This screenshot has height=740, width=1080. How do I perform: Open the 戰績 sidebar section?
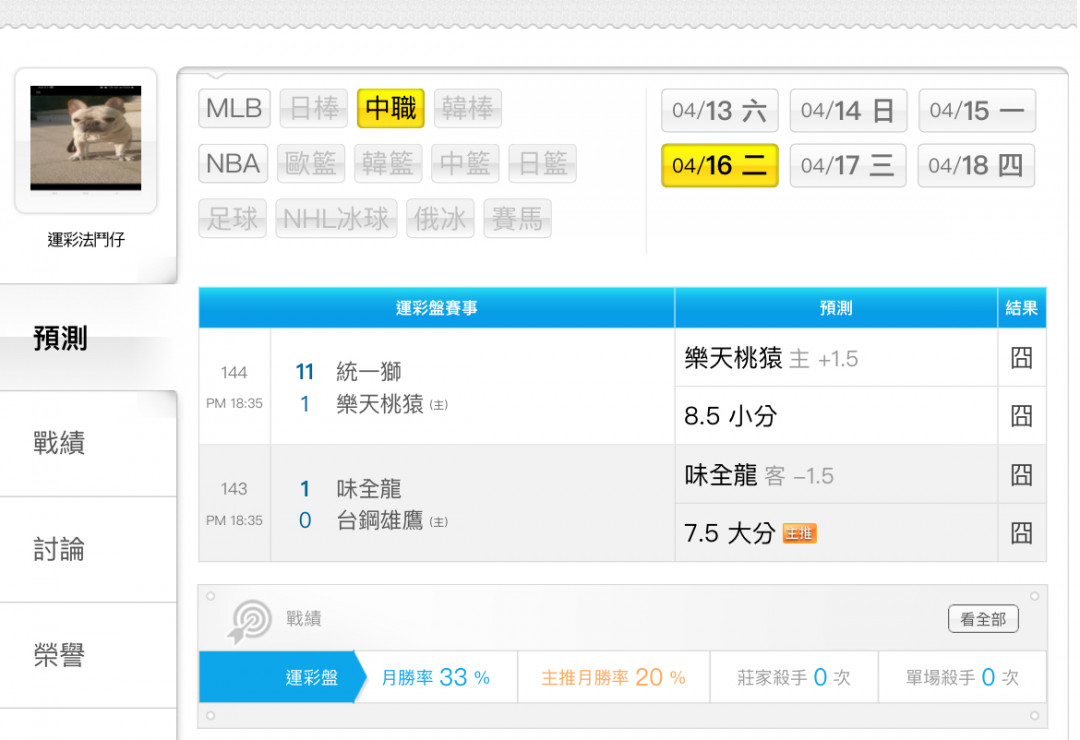88,443
